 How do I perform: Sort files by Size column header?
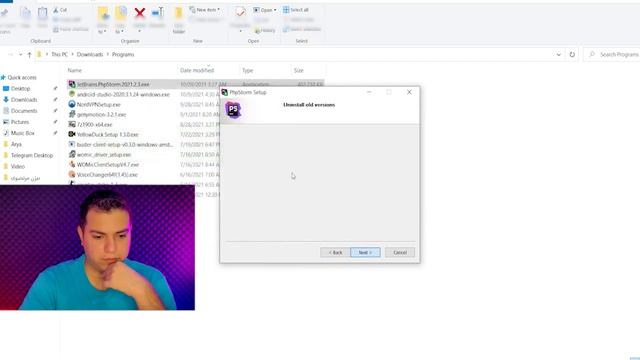pos(298,71)
